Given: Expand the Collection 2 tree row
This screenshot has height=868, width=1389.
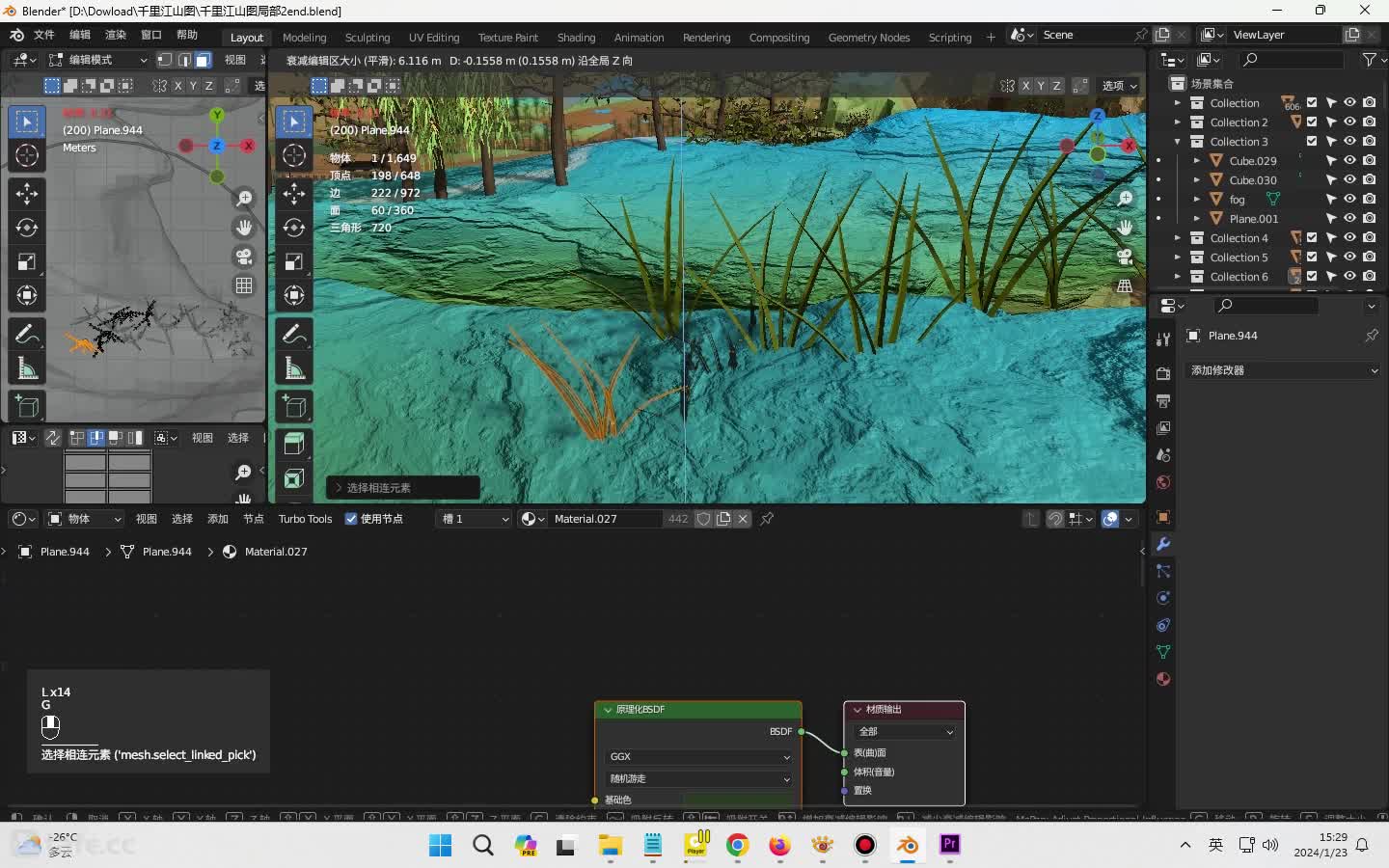Looking at the screenshot, I should coord(1177,122).
